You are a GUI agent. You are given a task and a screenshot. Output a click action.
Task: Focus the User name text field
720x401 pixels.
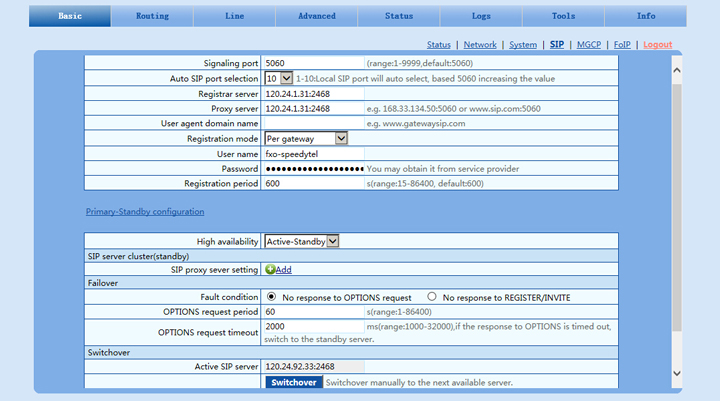pos(313,154)
